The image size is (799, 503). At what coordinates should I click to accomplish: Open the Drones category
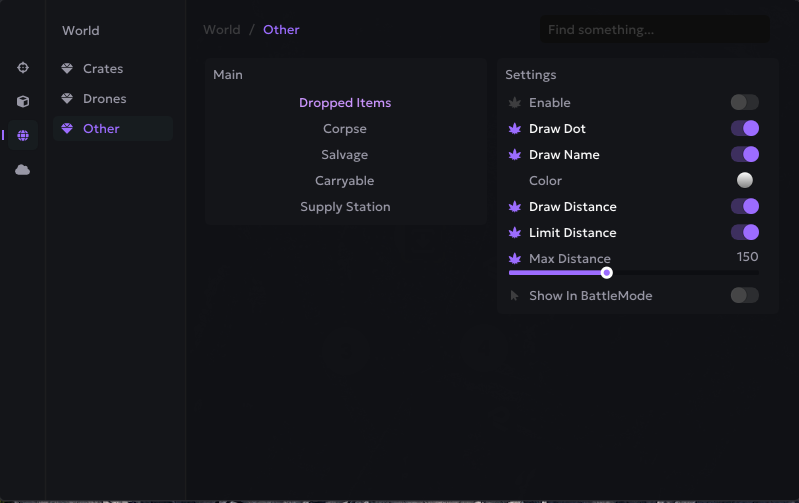click(x=104, y=99)
